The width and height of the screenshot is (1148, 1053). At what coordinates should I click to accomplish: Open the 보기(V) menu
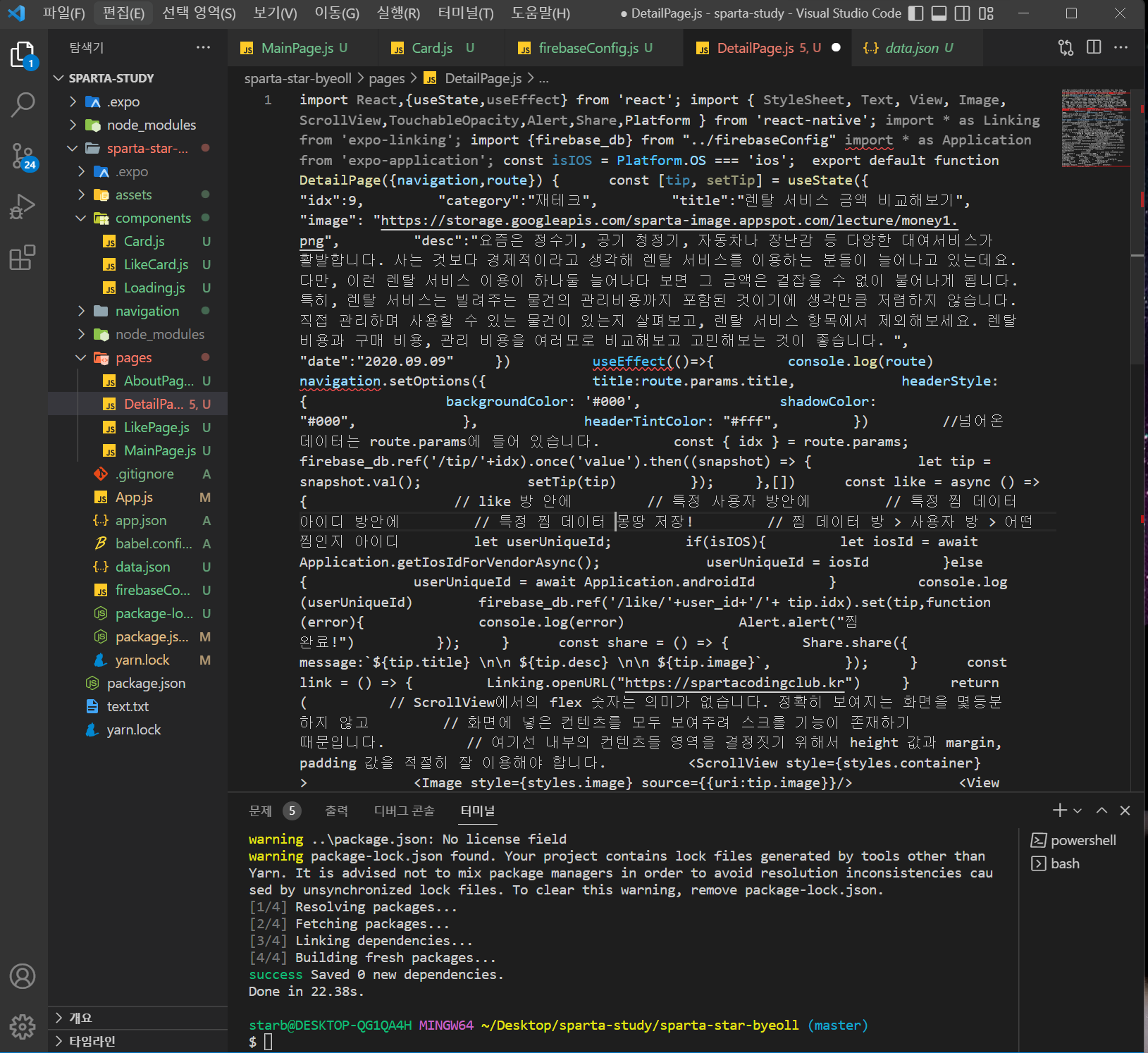click(276, 13)
